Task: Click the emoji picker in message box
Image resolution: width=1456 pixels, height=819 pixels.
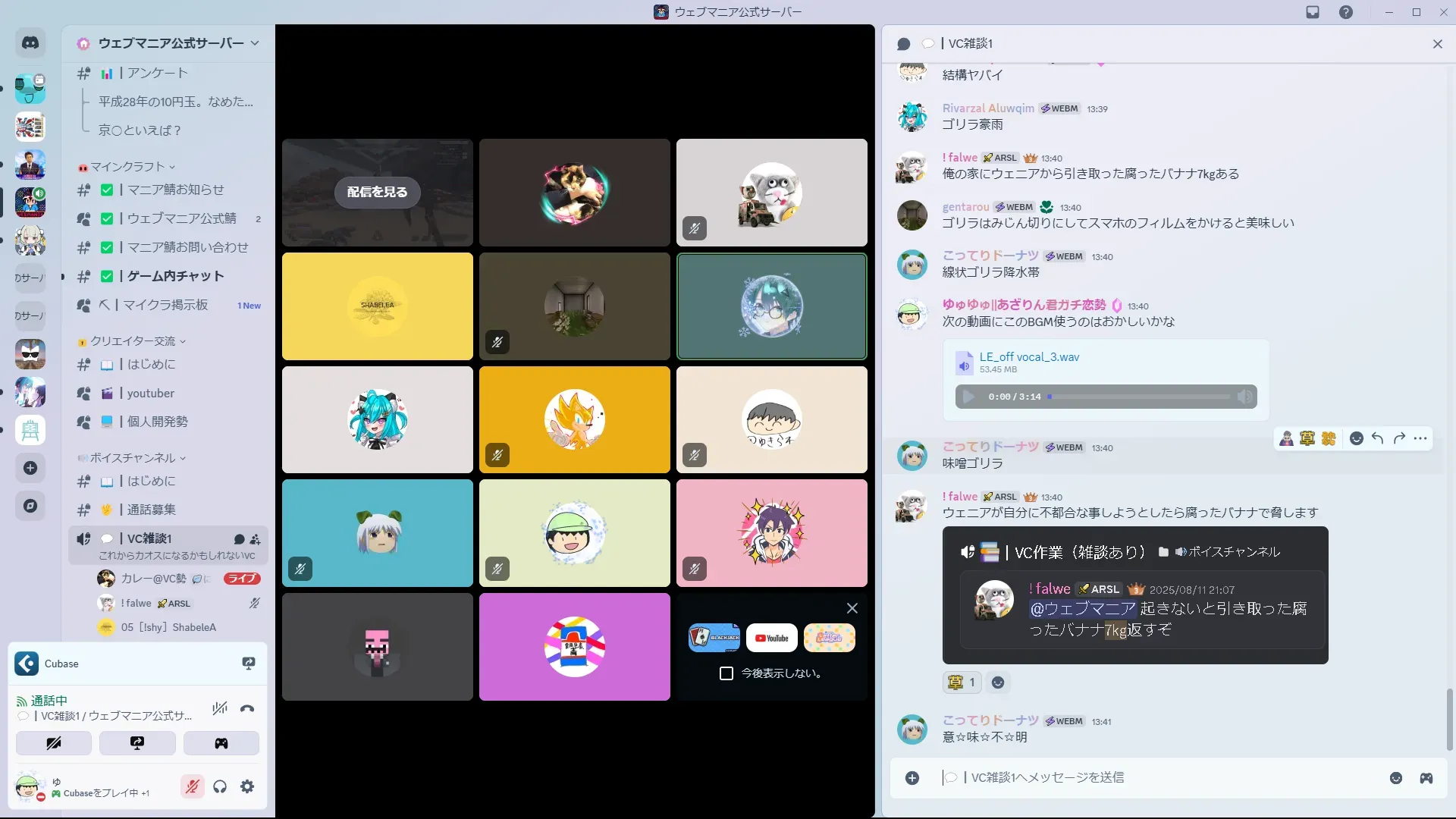Action: (1395, 778)
